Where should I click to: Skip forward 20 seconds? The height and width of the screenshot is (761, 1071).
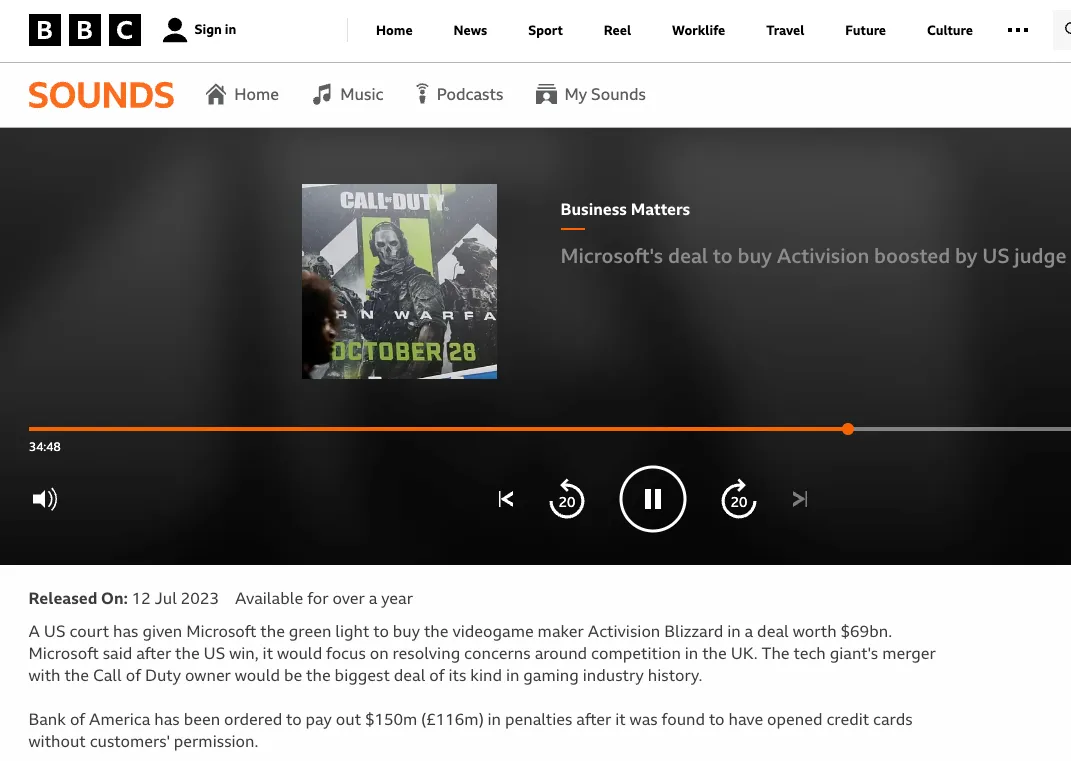pos(738,499)
